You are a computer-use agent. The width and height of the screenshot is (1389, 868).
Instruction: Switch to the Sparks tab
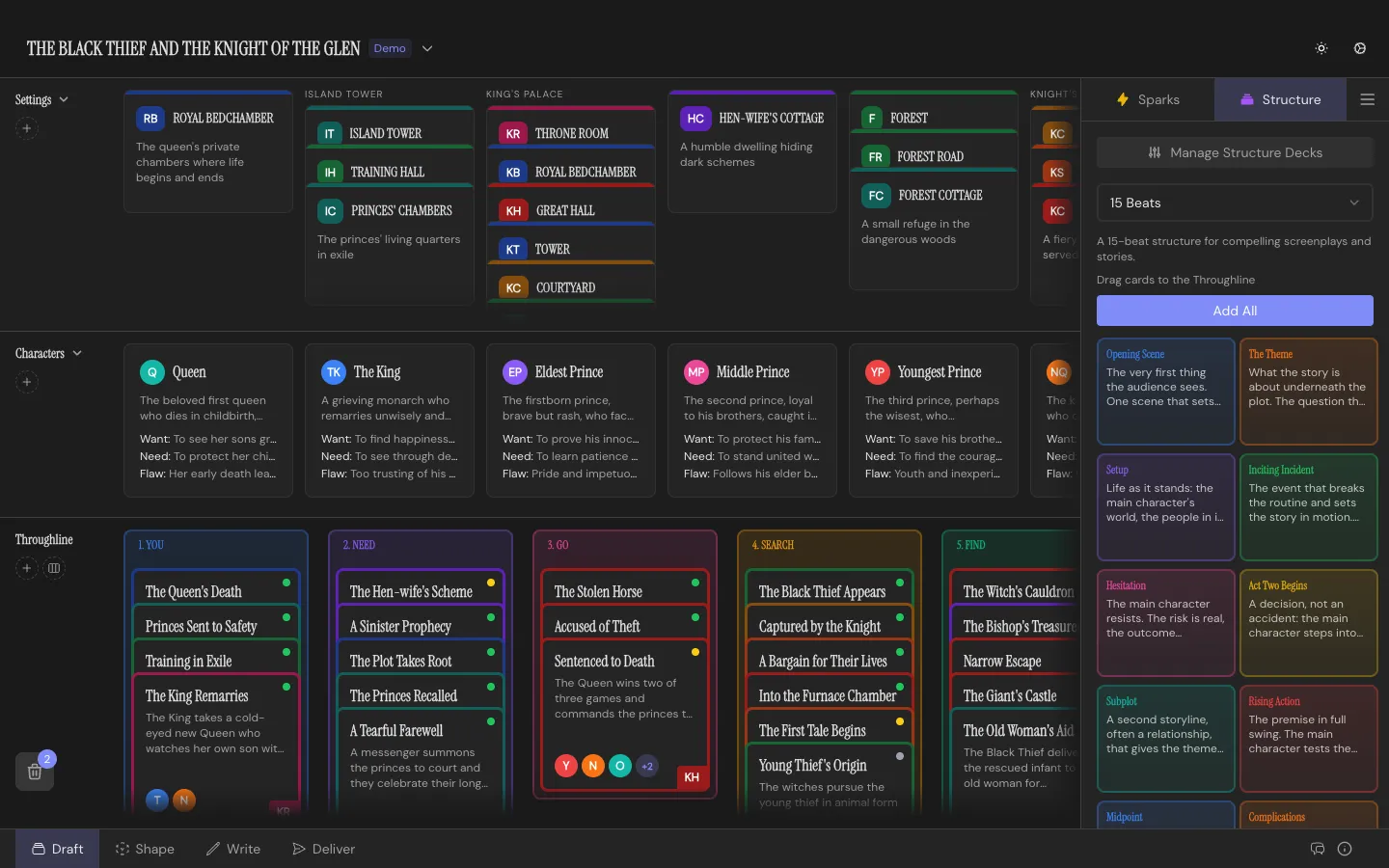tap(1148, 99)
